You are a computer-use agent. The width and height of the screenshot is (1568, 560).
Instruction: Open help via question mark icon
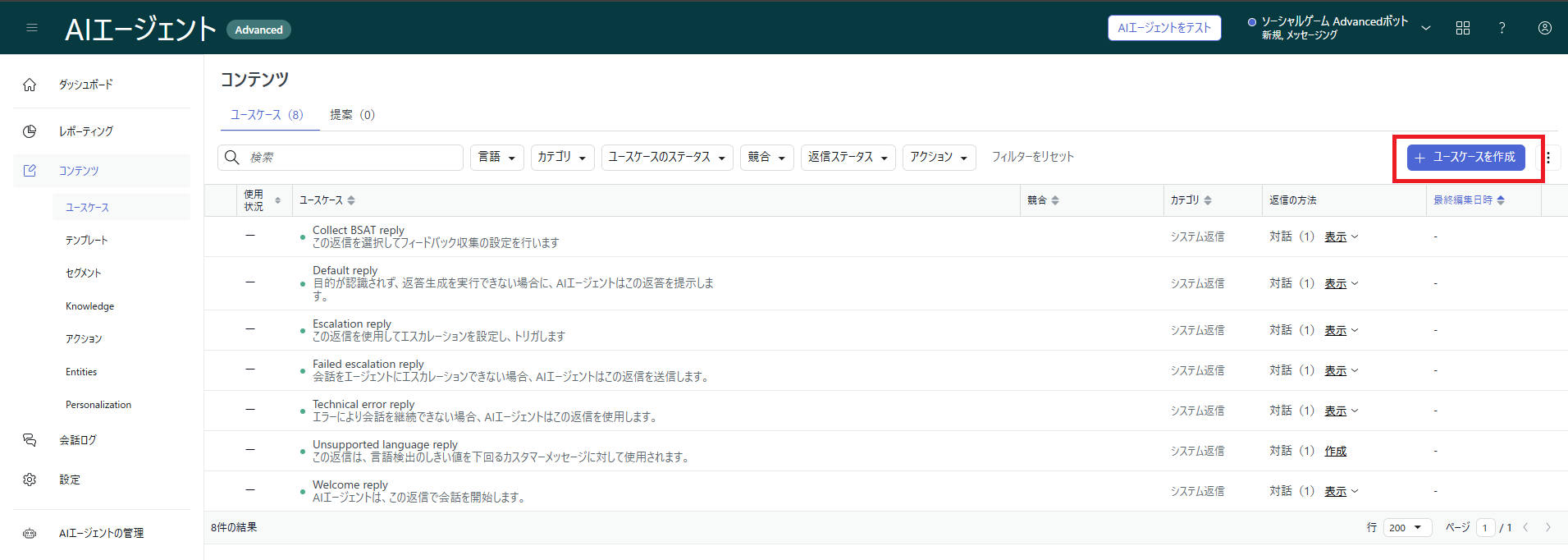click(x=1502, y=28)
